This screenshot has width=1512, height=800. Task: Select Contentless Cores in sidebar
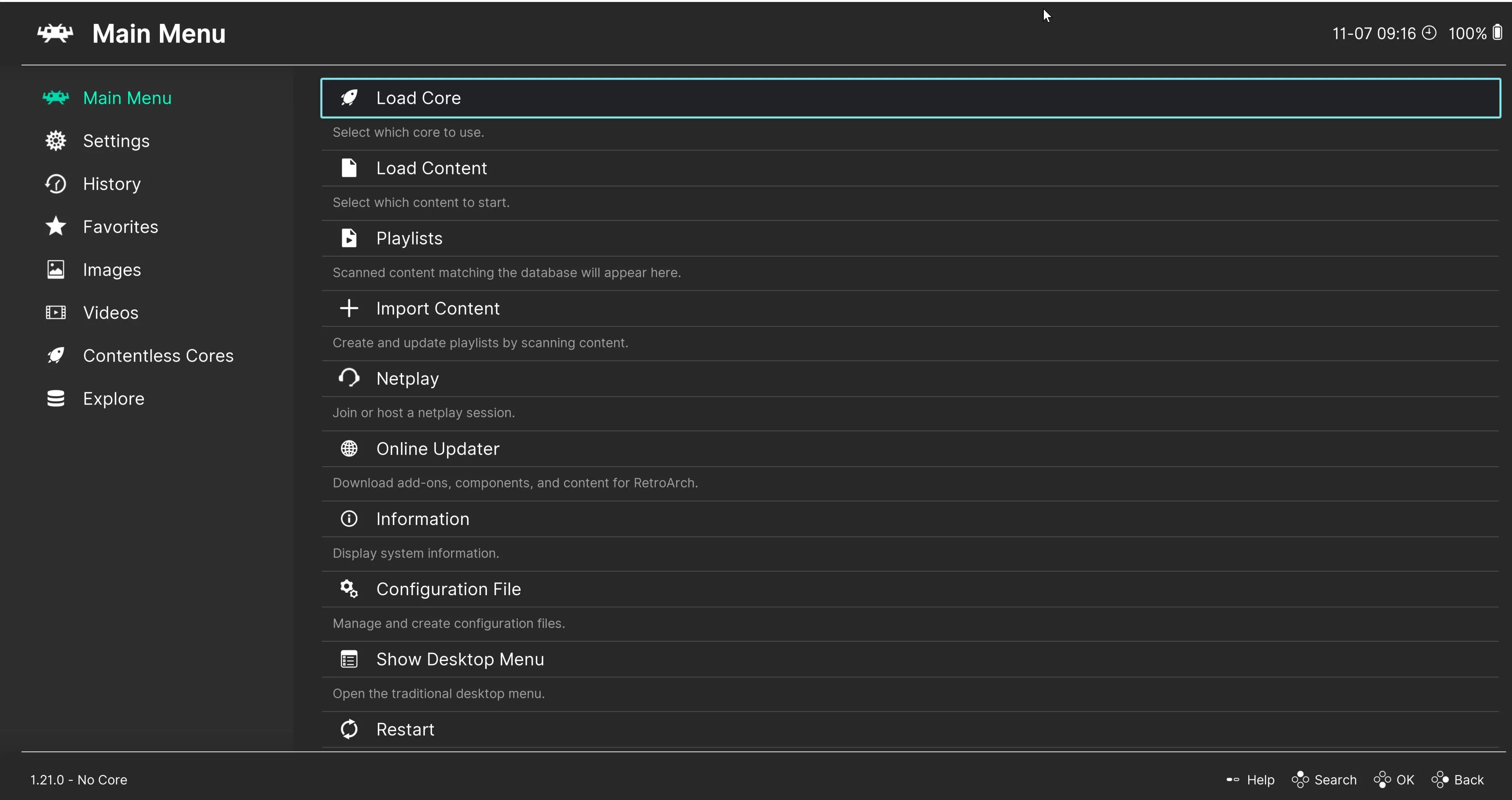click(x=158, y=356)
